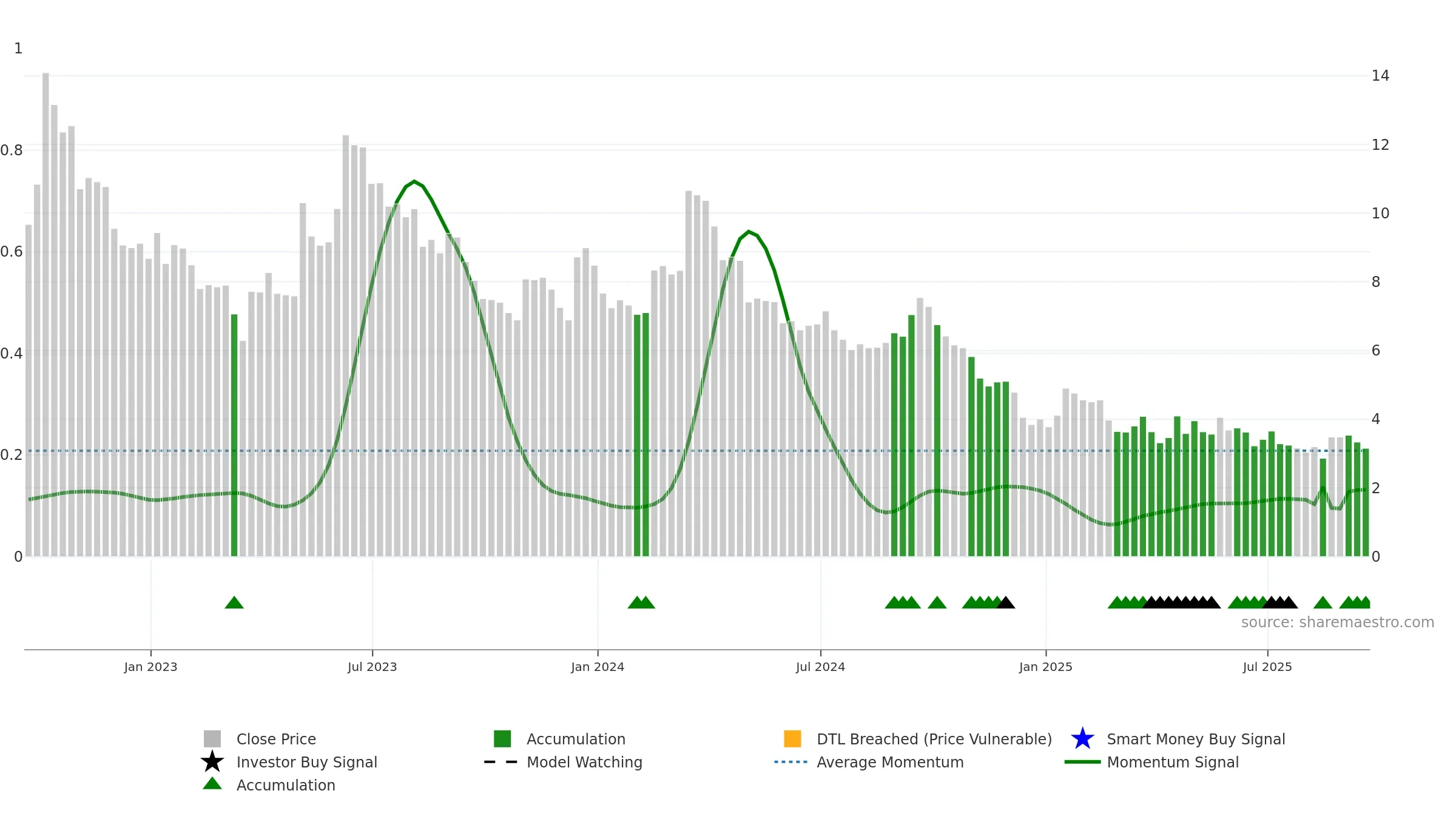Image resolution: width=1456 pixels, height=819 pixels.
Task: Click the tallest gray bar at chart start
Action: 45,314
